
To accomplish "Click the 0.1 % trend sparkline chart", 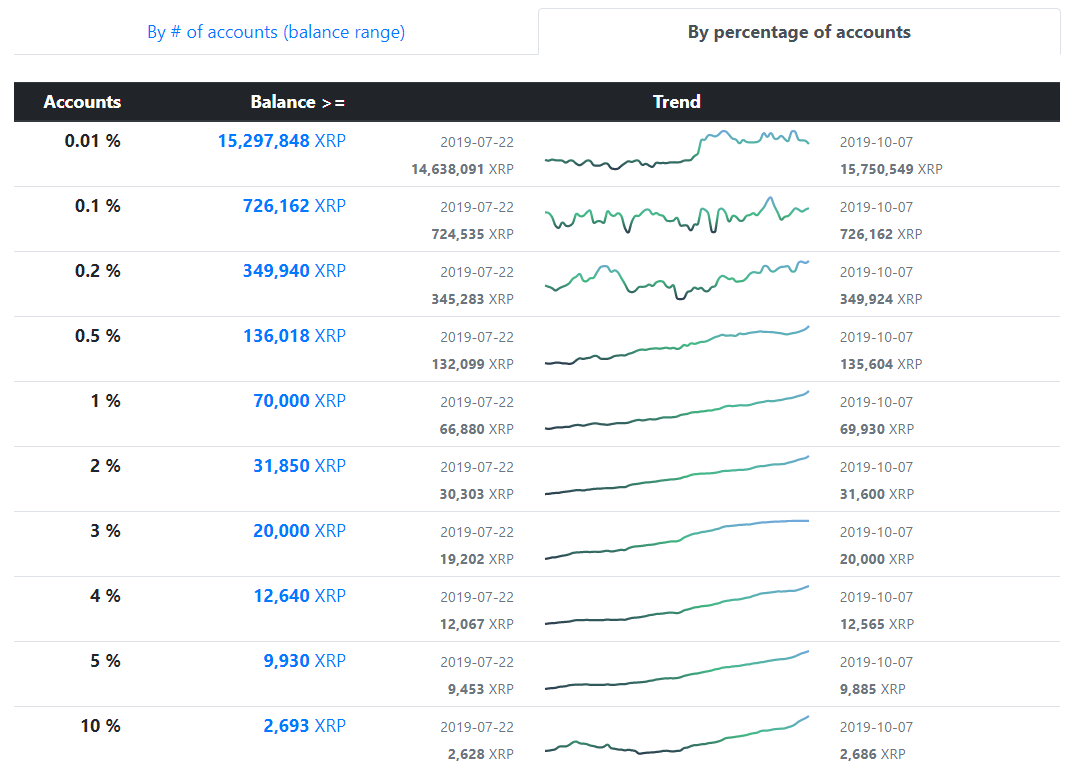I will coord(677,216).
